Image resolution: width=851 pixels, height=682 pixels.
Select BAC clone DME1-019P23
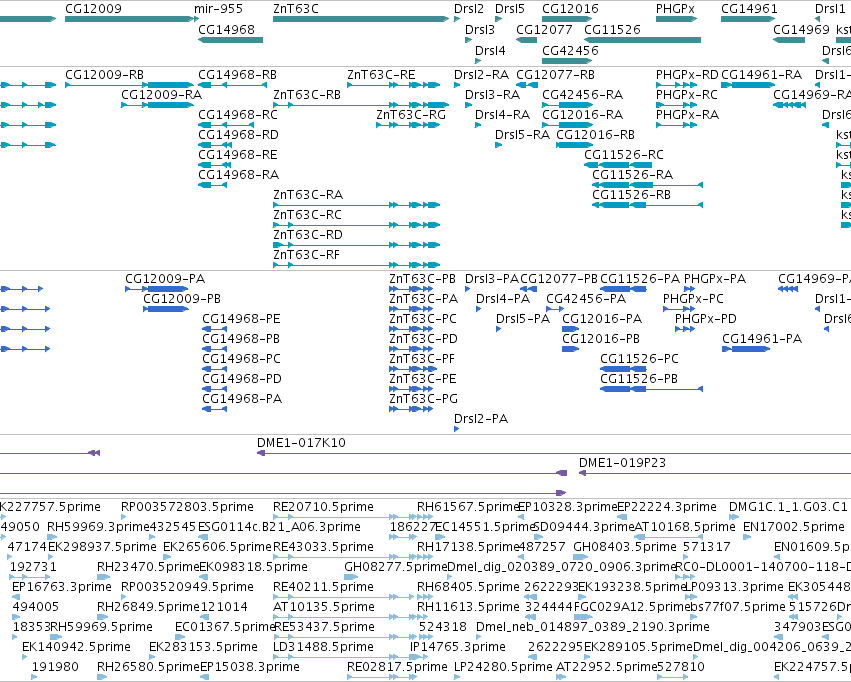(623, 463)
